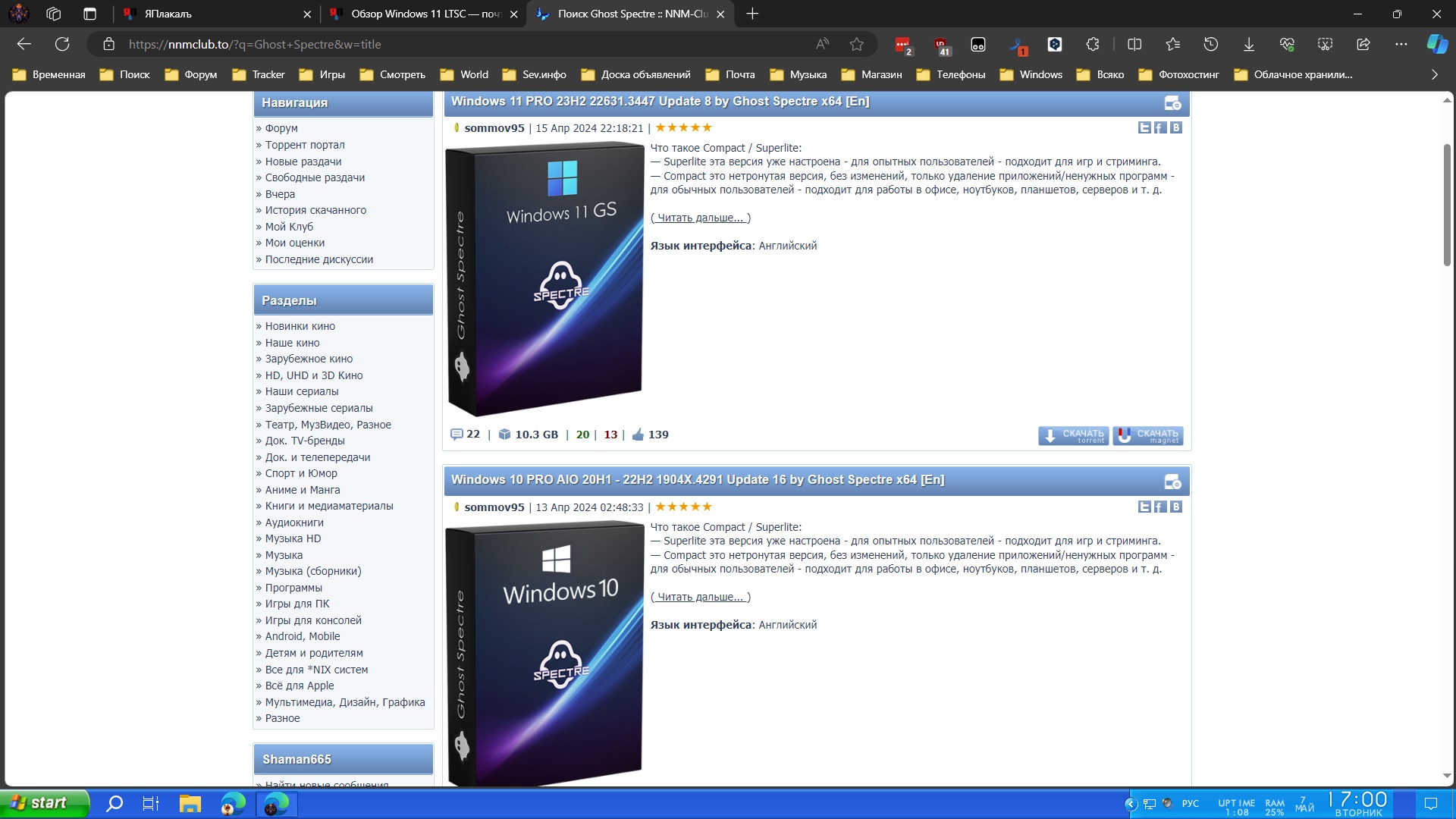Open the Windows bookmarks folder
This screenshot has width=1456, height=819.
(x=1031, y=74)
